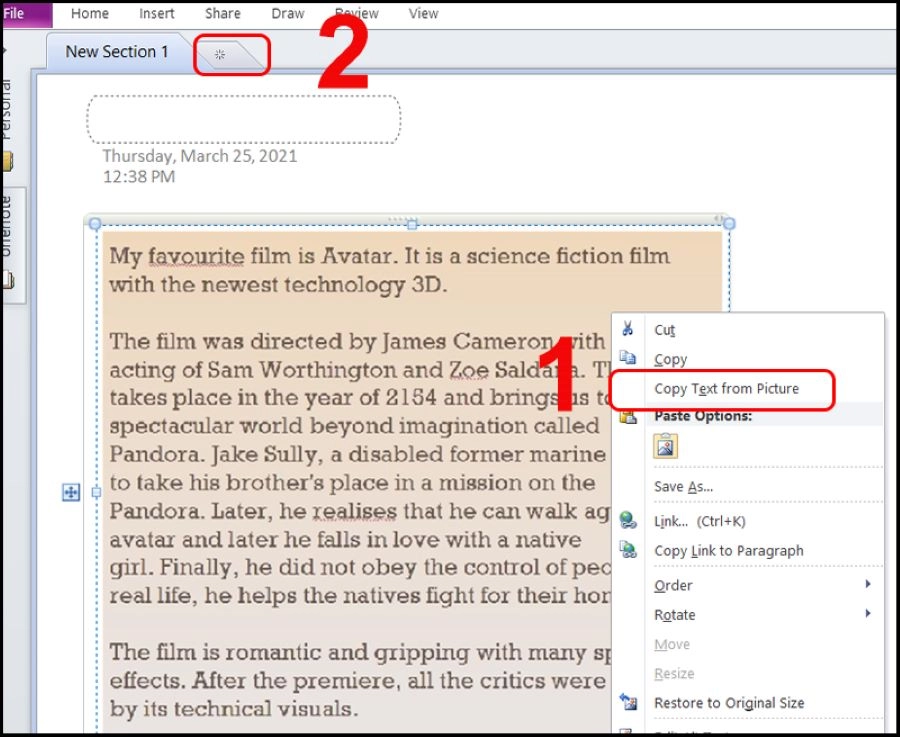Image resolution: width=900 pixels, height=737 pixels.
Task: Click the Copy icon in context menu
Action: (628, 358)
